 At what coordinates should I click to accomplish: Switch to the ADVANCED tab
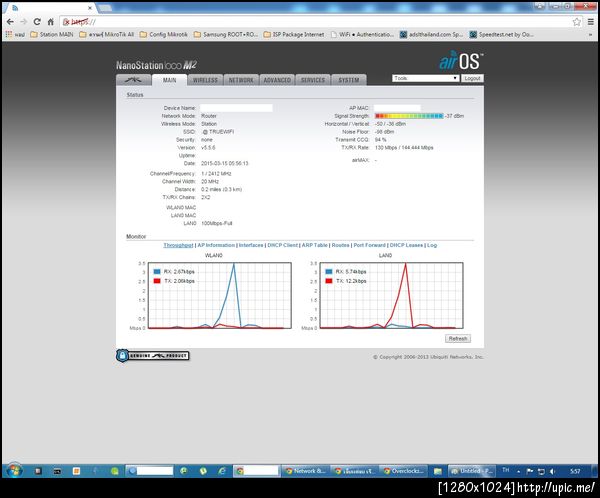point(277,80)
